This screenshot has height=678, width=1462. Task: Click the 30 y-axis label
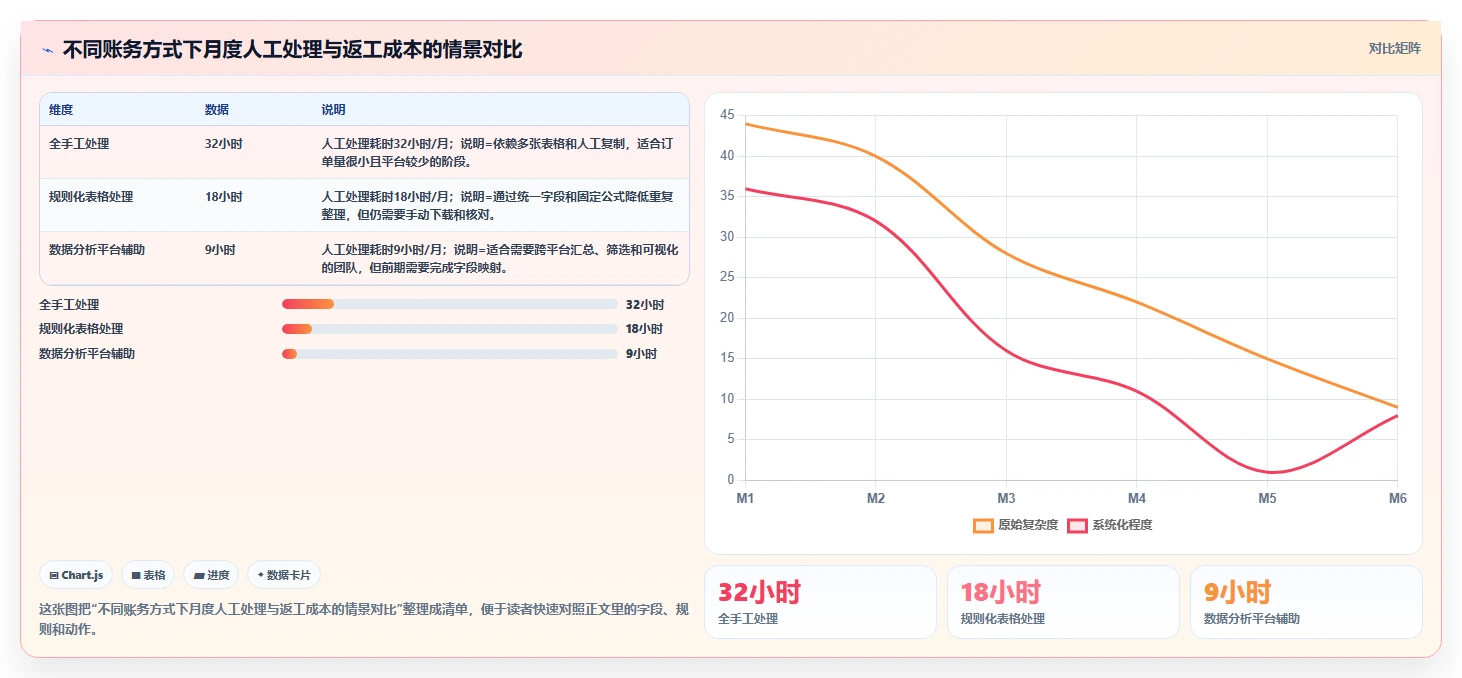[x=727, y=237]
